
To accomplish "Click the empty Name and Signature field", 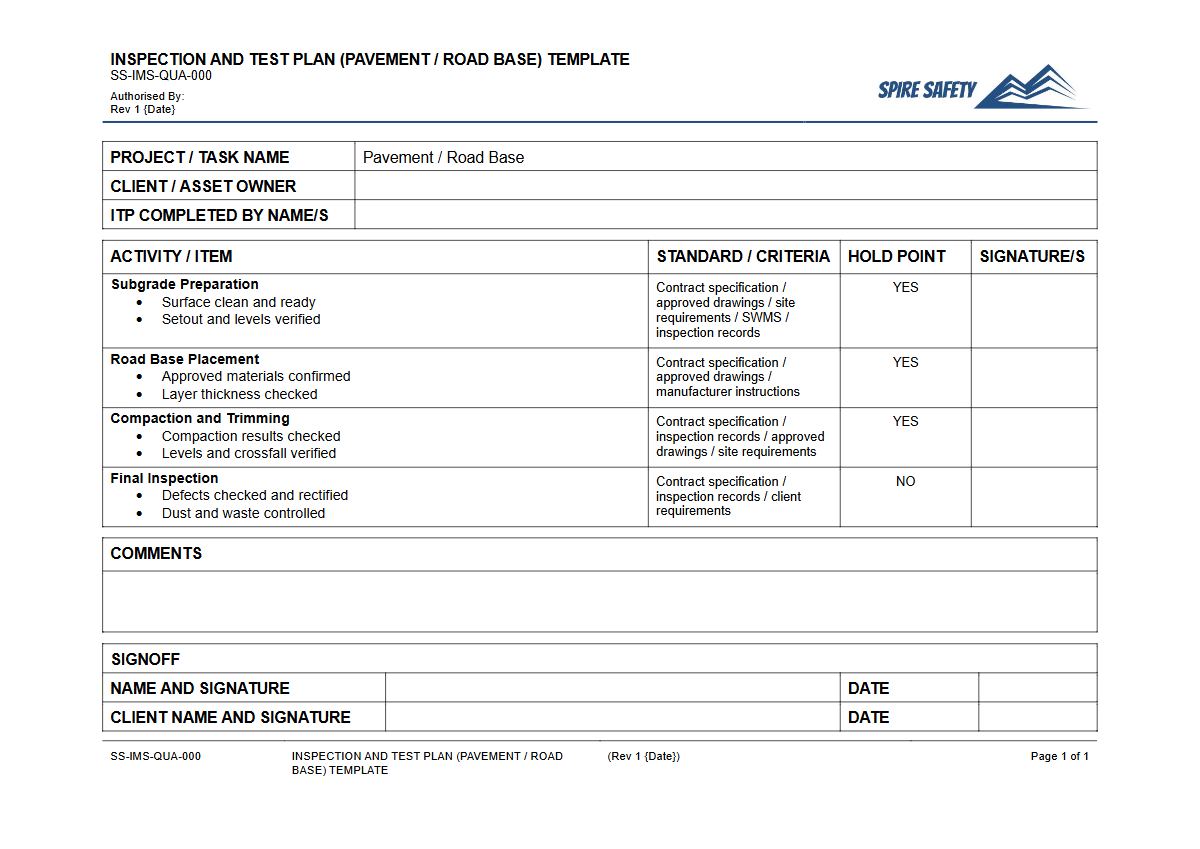I will point(613,688).
